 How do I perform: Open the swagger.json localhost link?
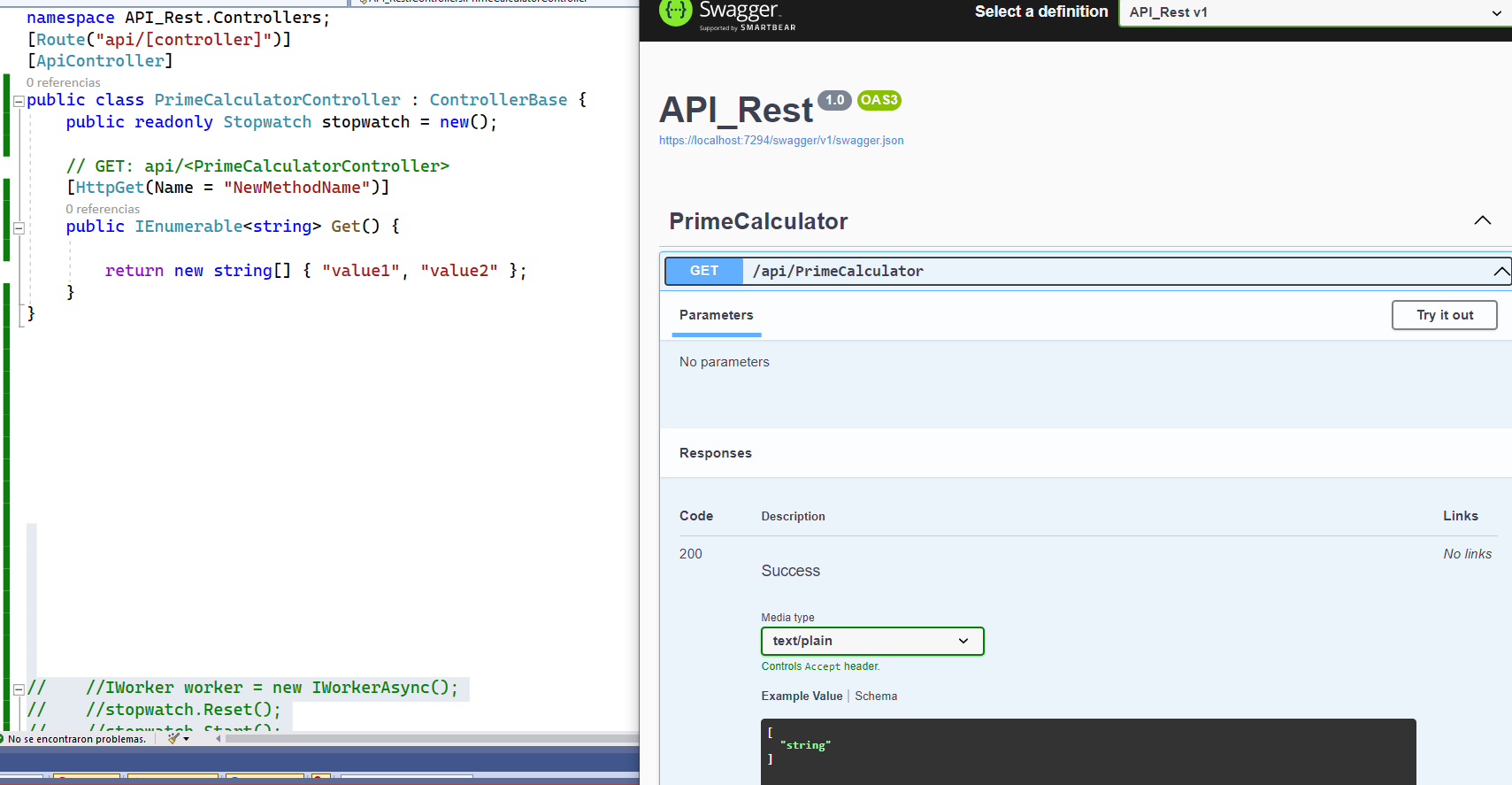tap(781, 141)
